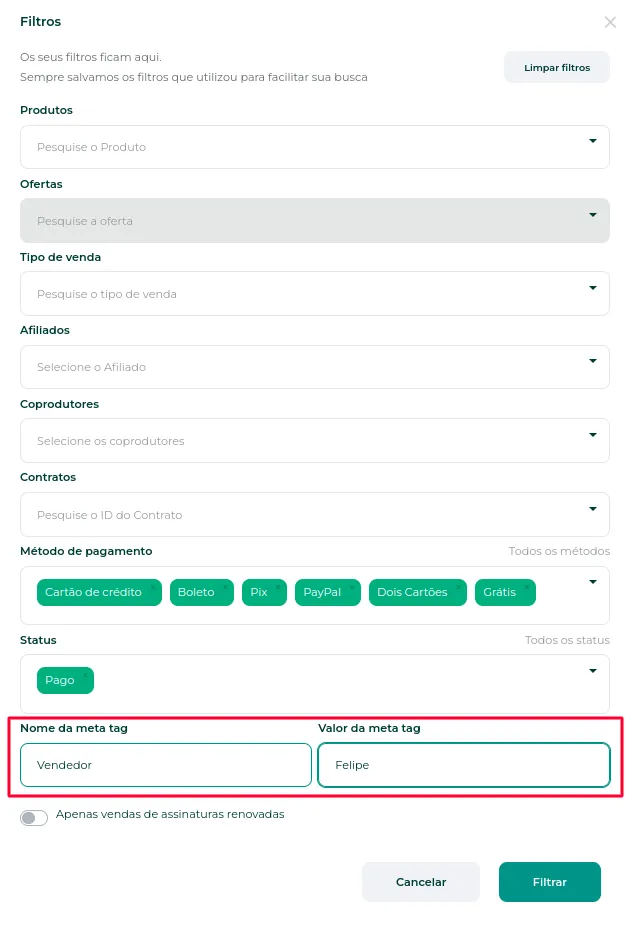632x927 pixels.
Task: Remove the Dois Cartões tag
Action: tap(458, 586)
